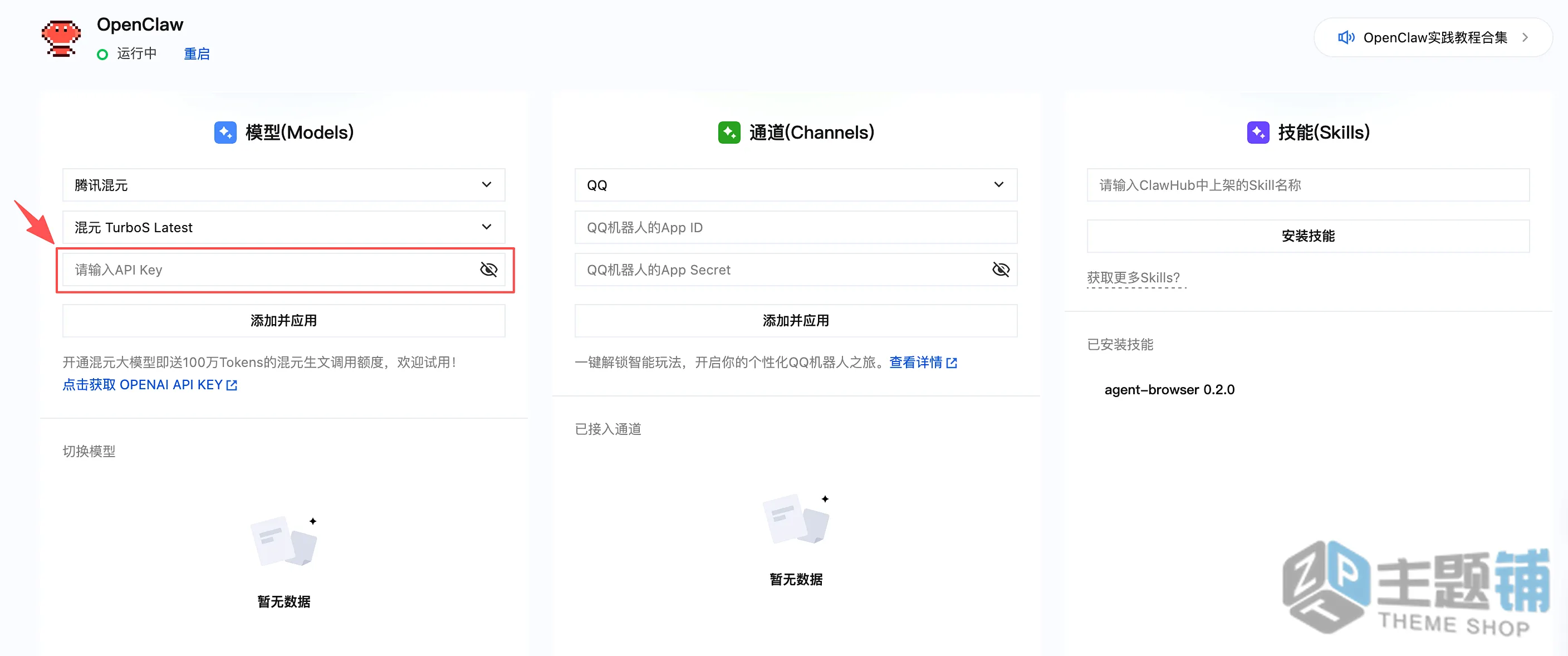This screenshot has width=1568, height=656.
Task: Focus the QQ机器人的App ID field
Action: (x=796, y=227)
